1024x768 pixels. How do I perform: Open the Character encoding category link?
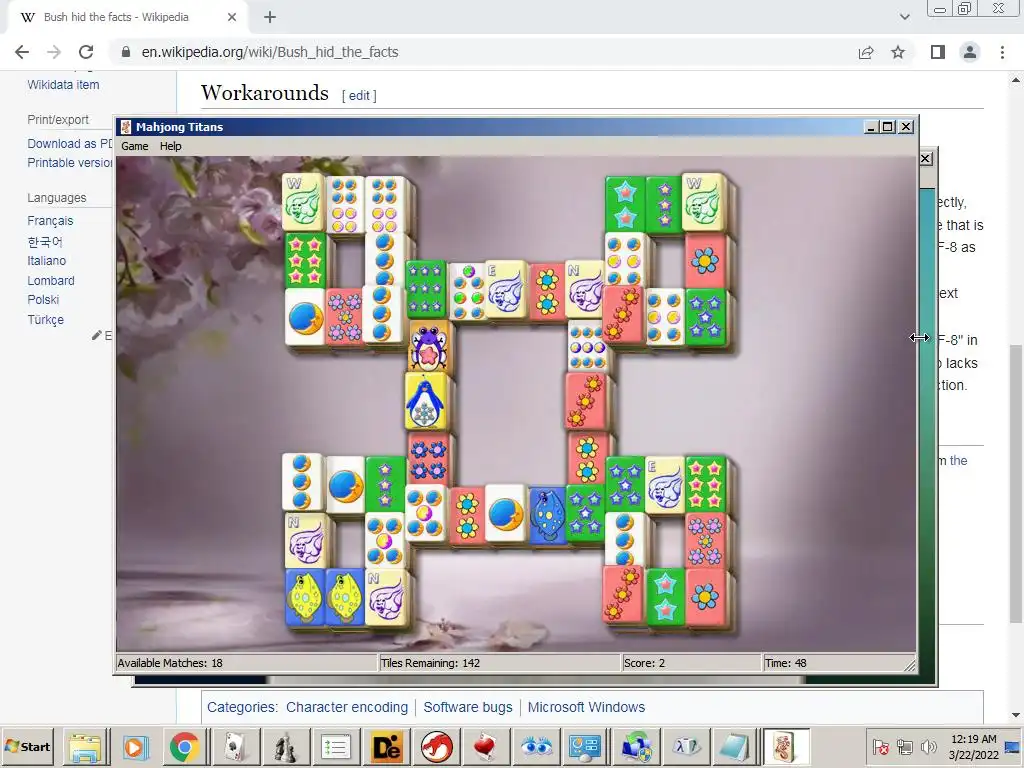[347, 707]
